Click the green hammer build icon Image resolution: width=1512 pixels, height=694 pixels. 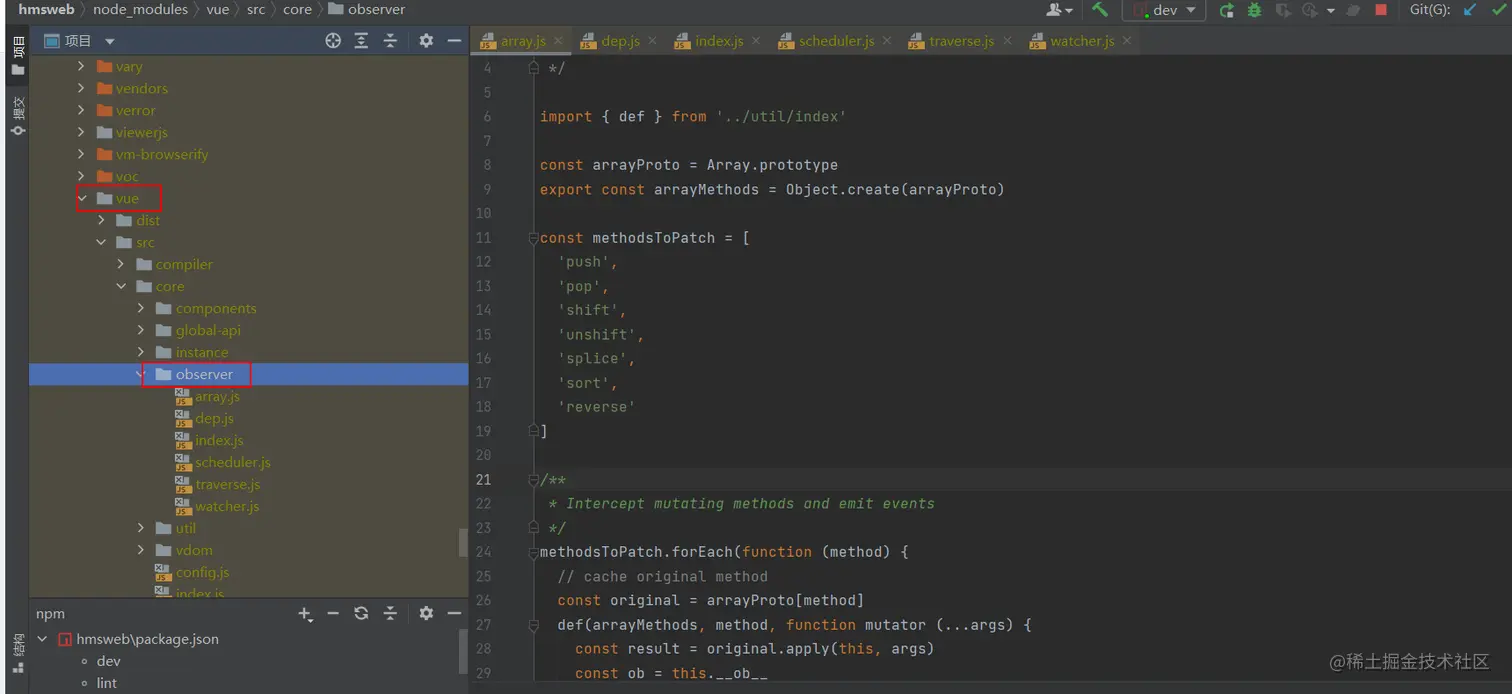click(1100, 10)
